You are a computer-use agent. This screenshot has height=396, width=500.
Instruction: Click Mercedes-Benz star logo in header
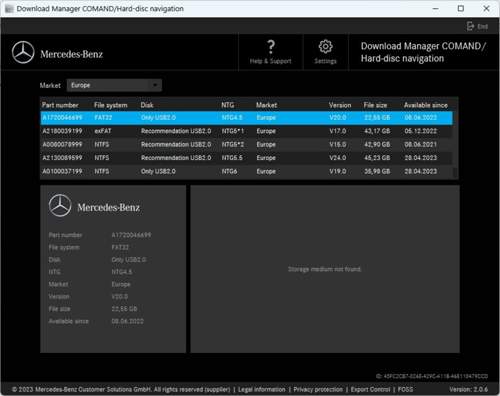(x=23, y=53)
